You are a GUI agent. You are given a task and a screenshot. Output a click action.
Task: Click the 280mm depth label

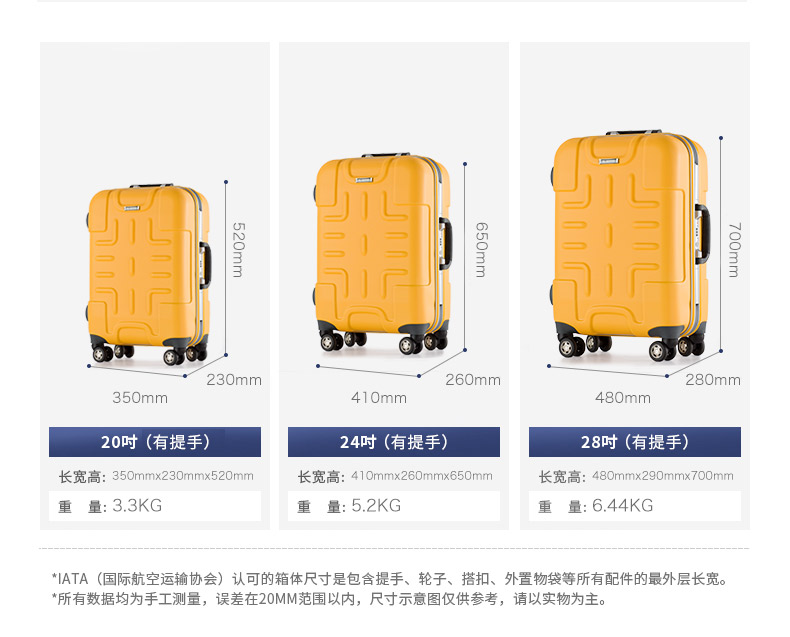click(713, 379)
